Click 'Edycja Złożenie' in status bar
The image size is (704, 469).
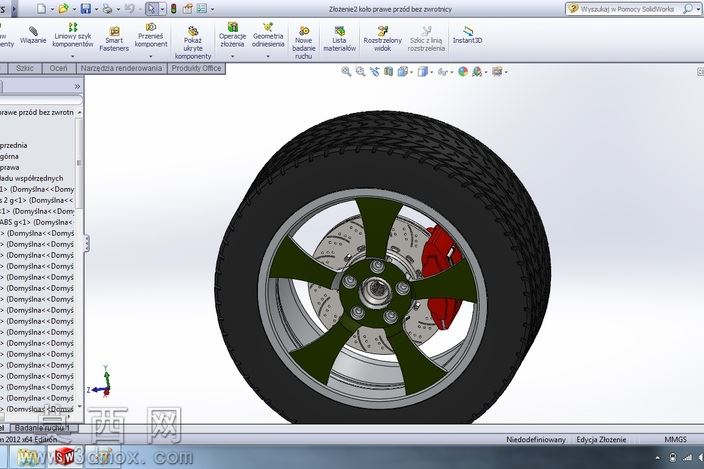[x=601, y=439]
